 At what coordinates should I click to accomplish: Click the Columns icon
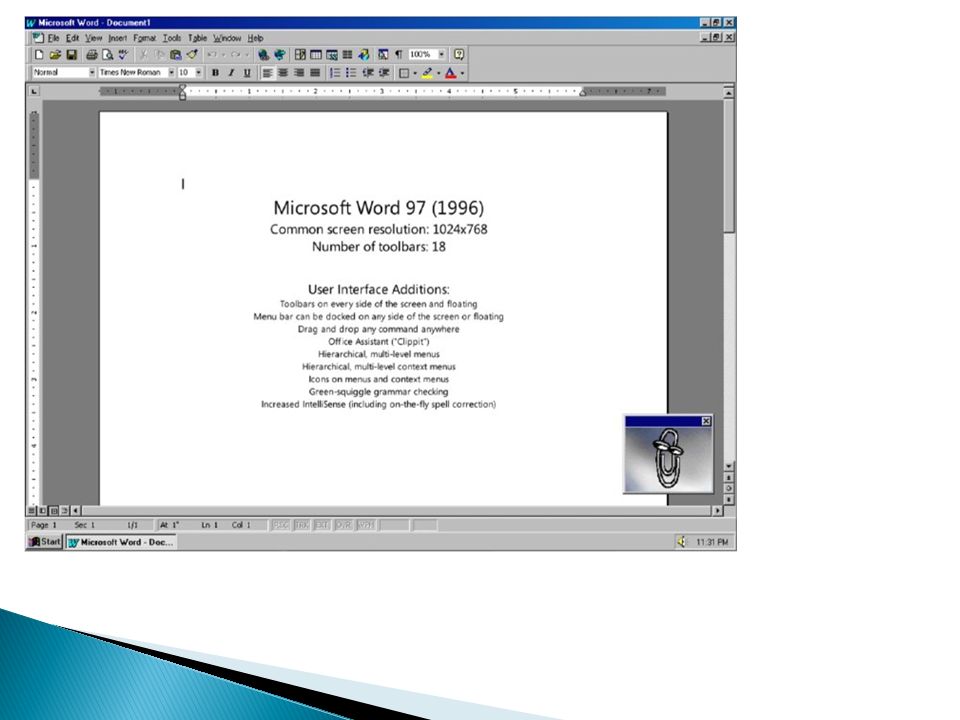(348, 54)
